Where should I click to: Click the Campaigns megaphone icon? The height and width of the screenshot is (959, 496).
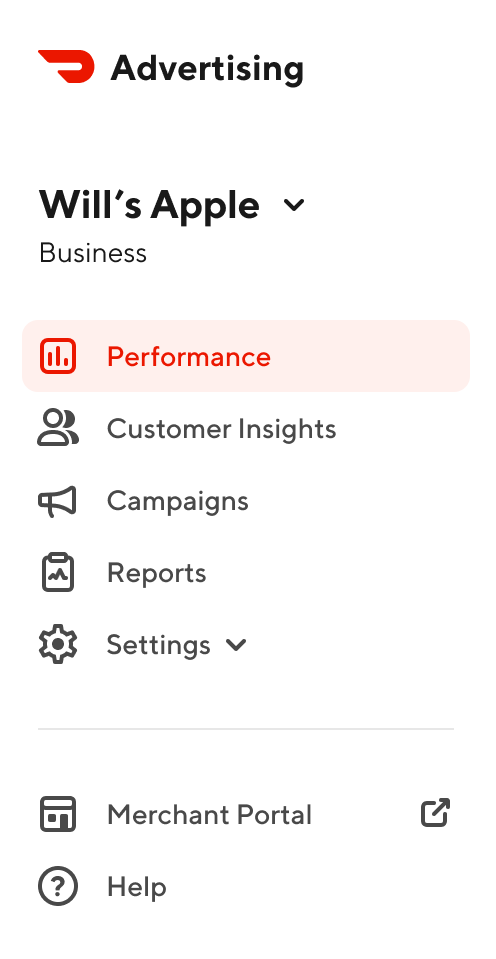(x=57, y=501)
